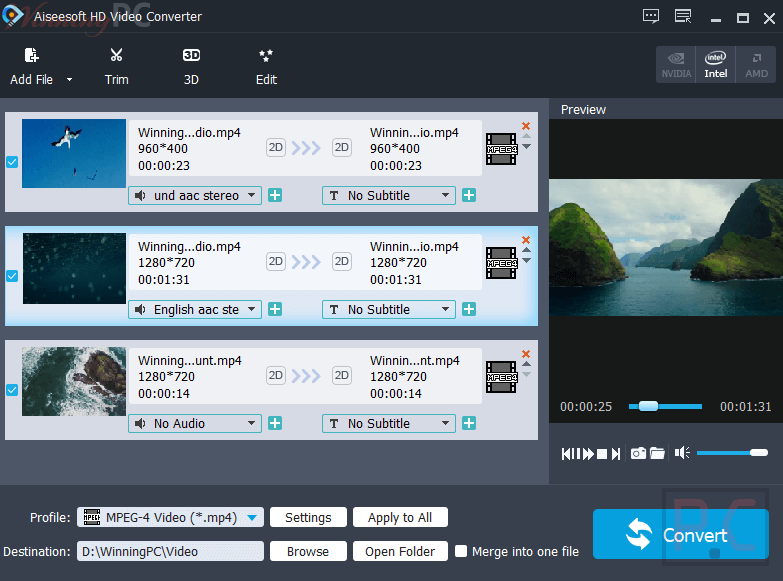Remove the 00:00:14 video with X
The height and width of the screenshot is (581, 783).
tap(526, 354)
